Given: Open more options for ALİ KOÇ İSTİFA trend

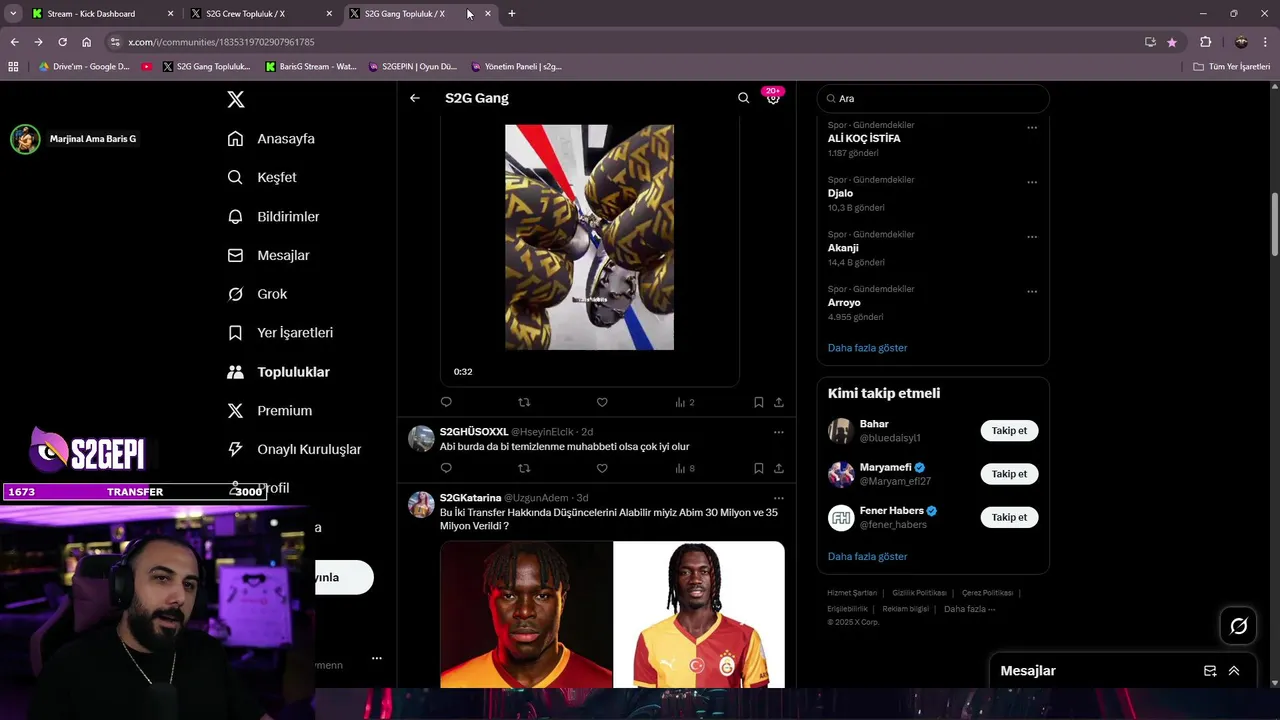Looking at the screenshot, I should pos(1032,127).
